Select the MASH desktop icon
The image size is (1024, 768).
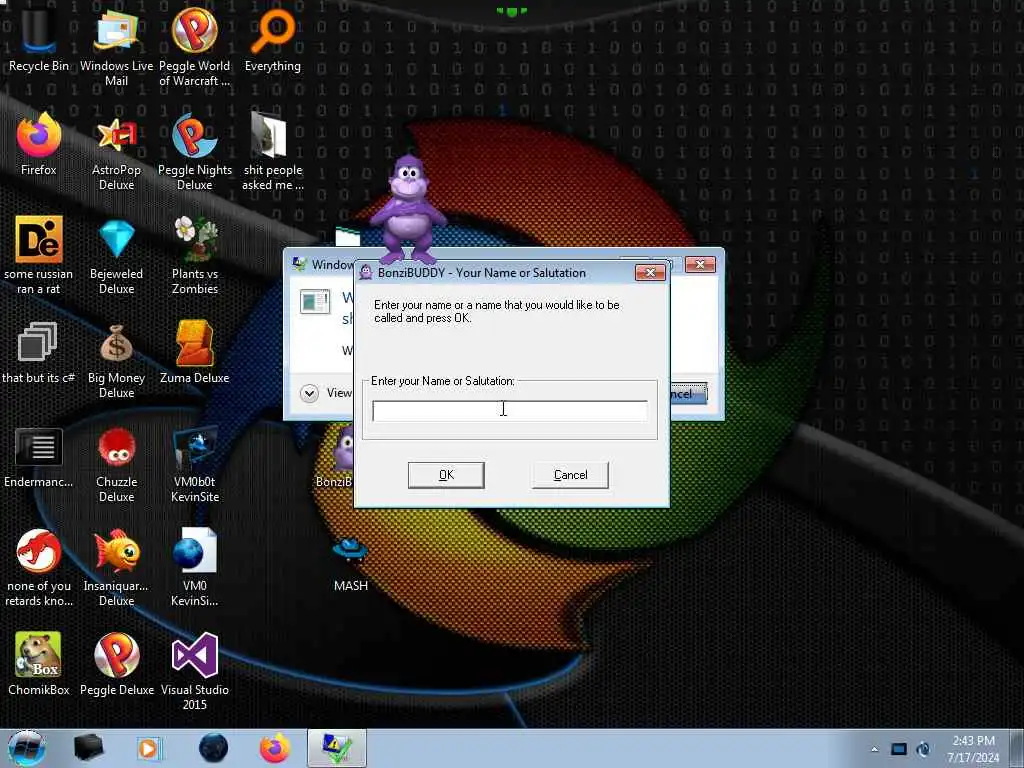coord(351,563)
